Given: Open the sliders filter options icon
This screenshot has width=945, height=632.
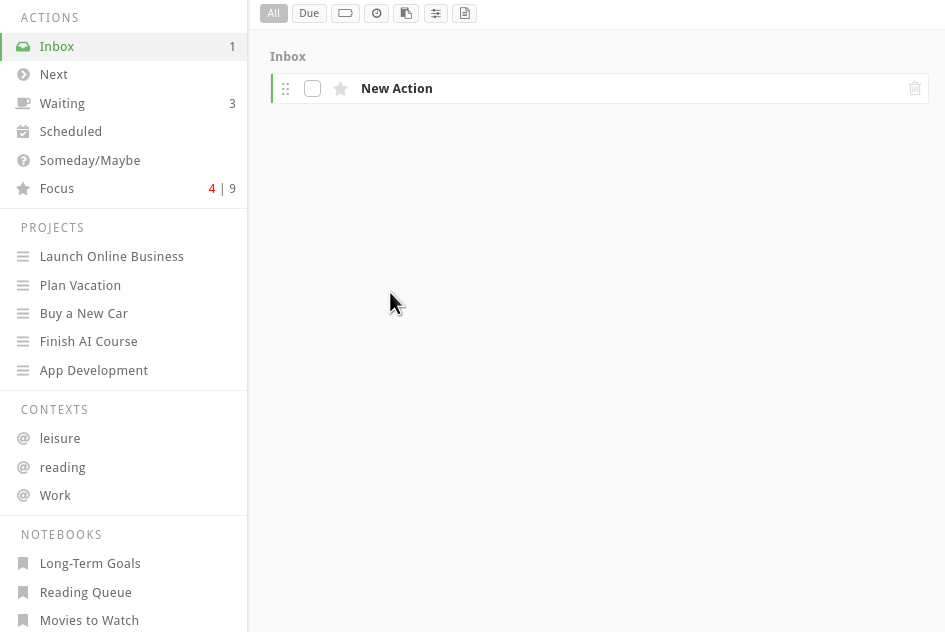Looking at the screenshot, I should pos(435,13).
